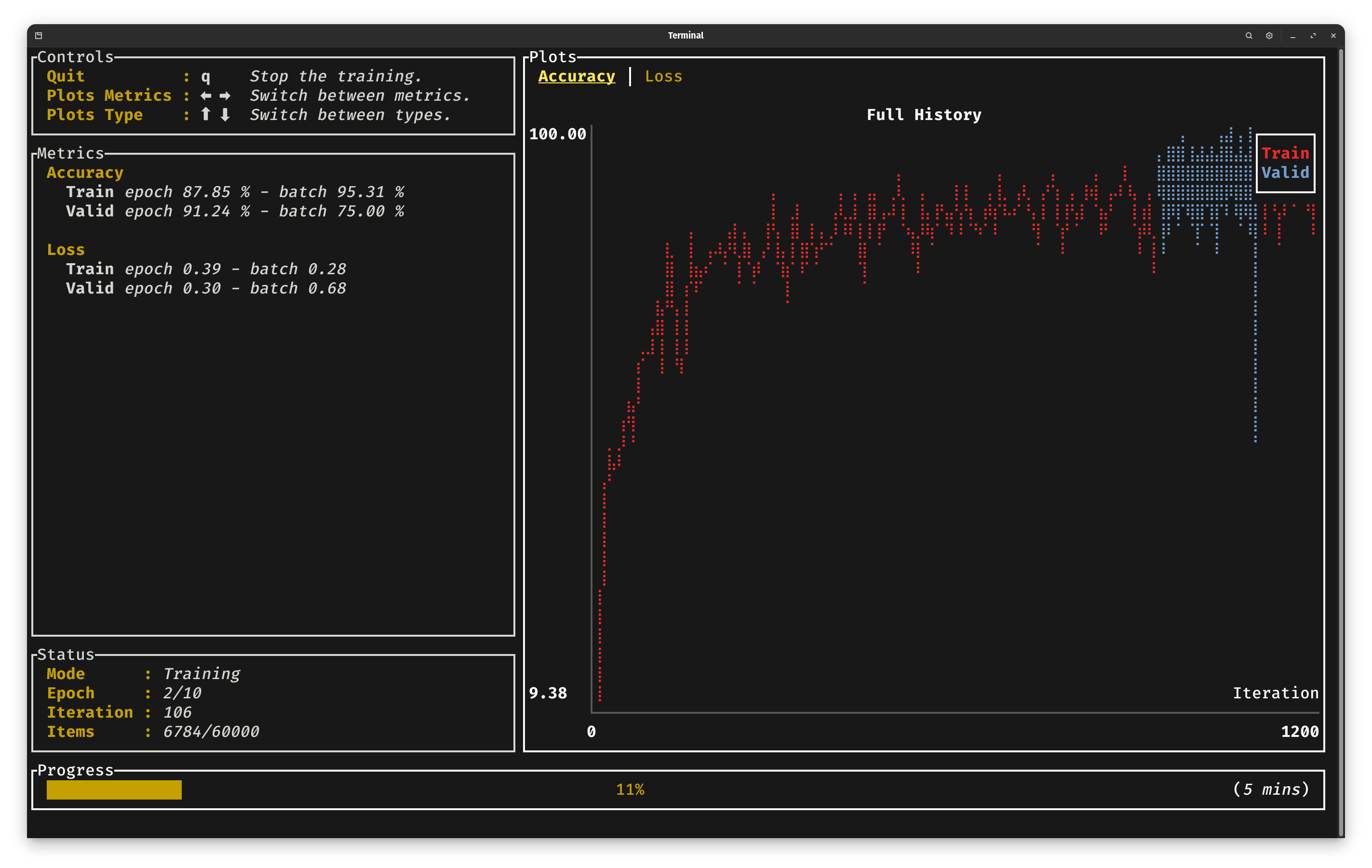
Task: Click the Quit control label
Action: (x=66, y=76)
